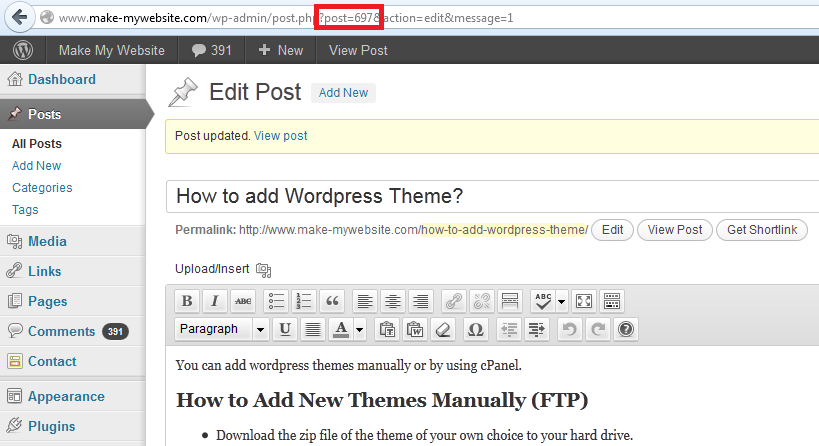Toggle bold formatting in the editor

point(187,301)
